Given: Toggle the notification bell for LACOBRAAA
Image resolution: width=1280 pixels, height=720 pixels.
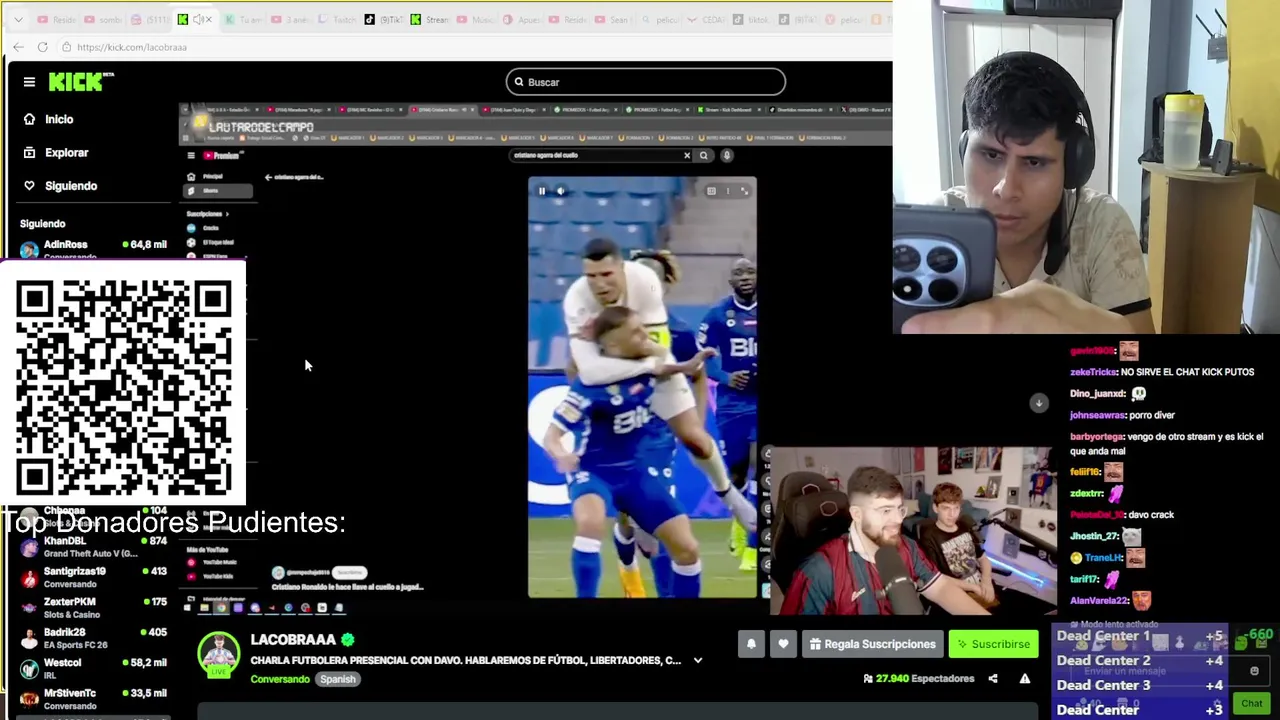Looking at the screenshot, I should 751,644.
